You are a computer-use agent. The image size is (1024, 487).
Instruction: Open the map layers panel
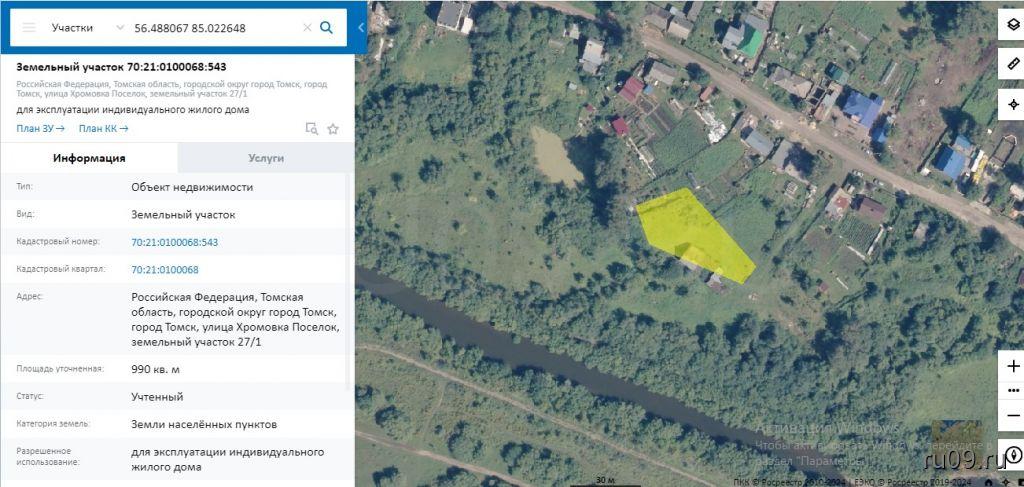click(x=1012, y=26)
